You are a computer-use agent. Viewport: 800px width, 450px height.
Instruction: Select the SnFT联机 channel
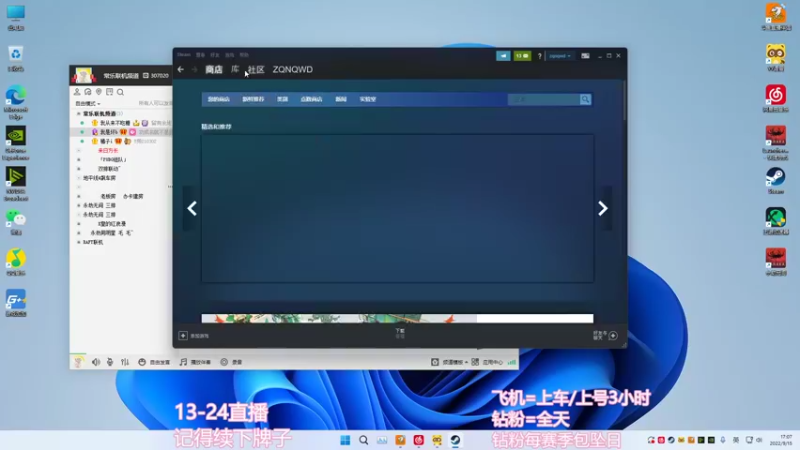tap(93, 242)
